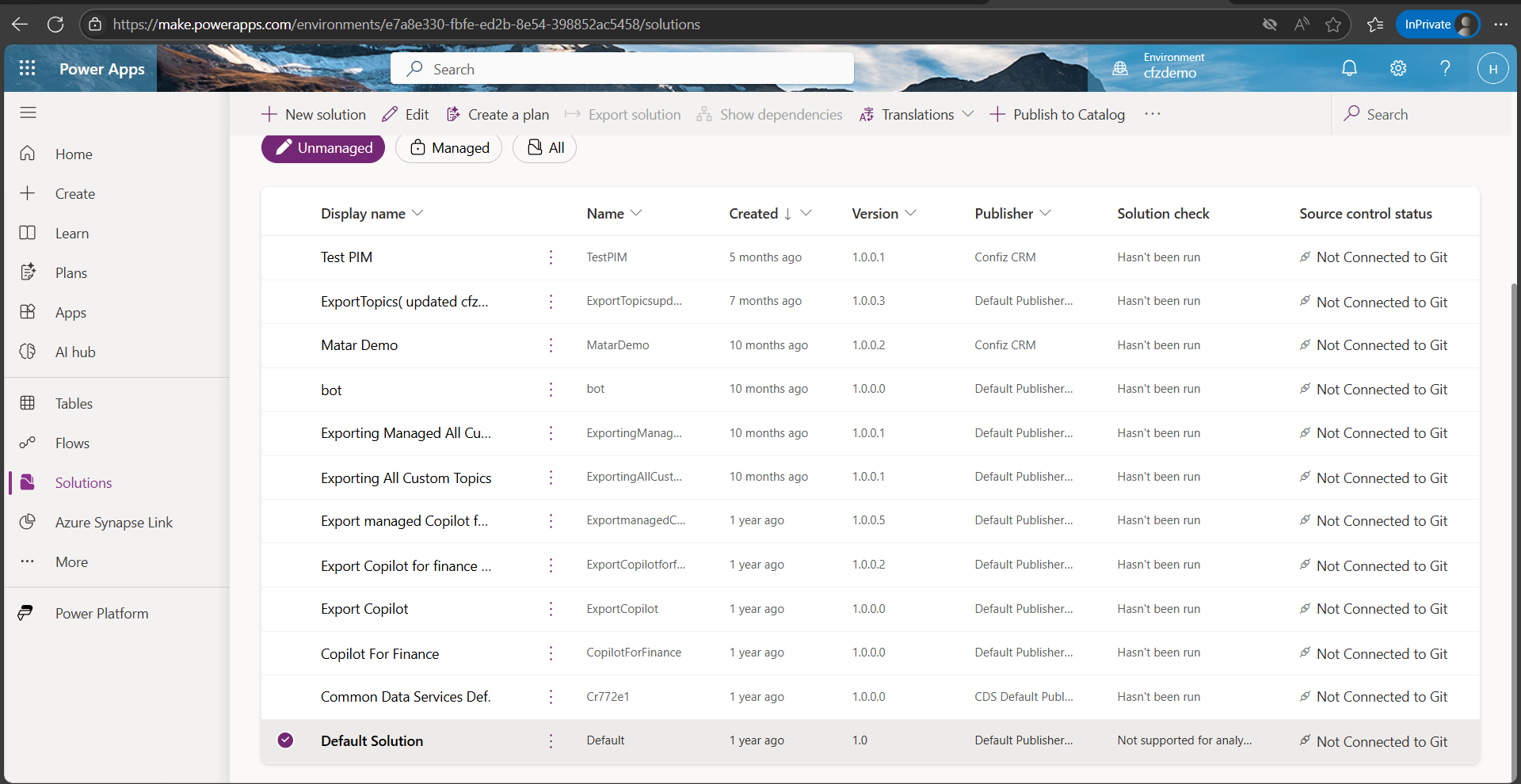The width and height of the screenshot is (1521, 784).
Task: Open the app launcher waffle icon
Action: click(x=27, y=69)
